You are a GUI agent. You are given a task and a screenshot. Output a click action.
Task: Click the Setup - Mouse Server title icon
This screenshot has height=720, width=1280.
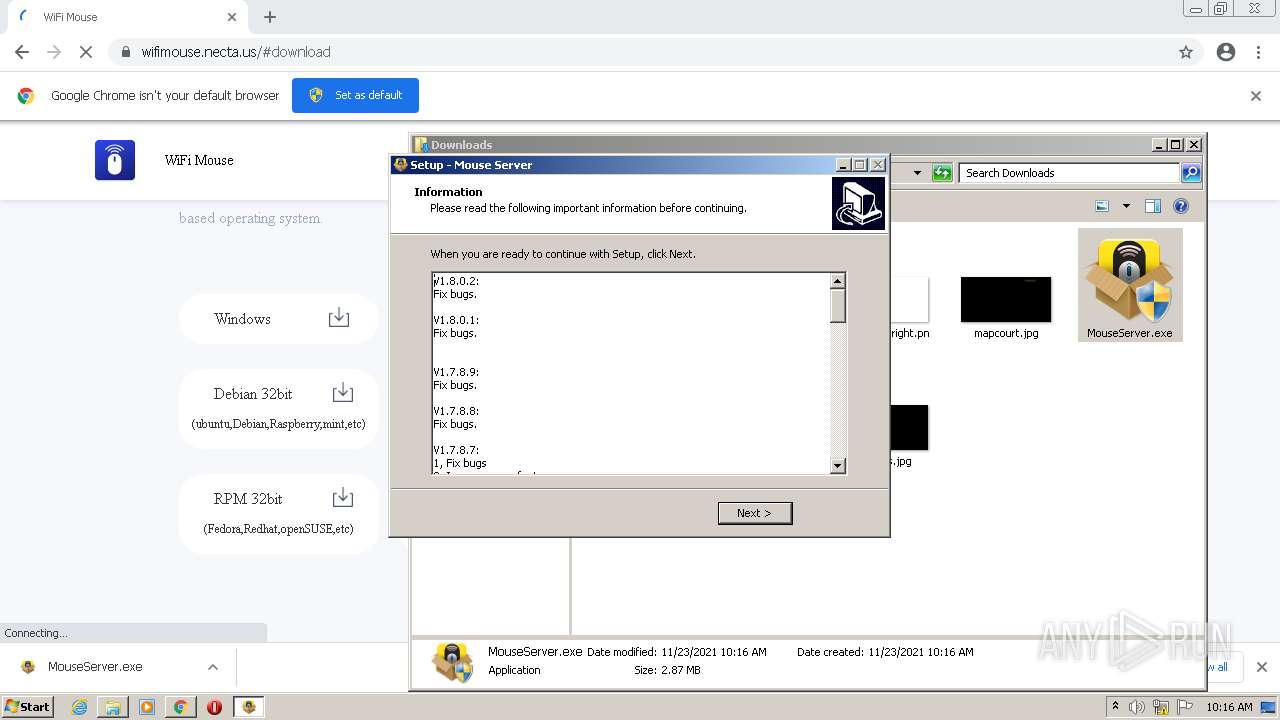coord(401,165)
